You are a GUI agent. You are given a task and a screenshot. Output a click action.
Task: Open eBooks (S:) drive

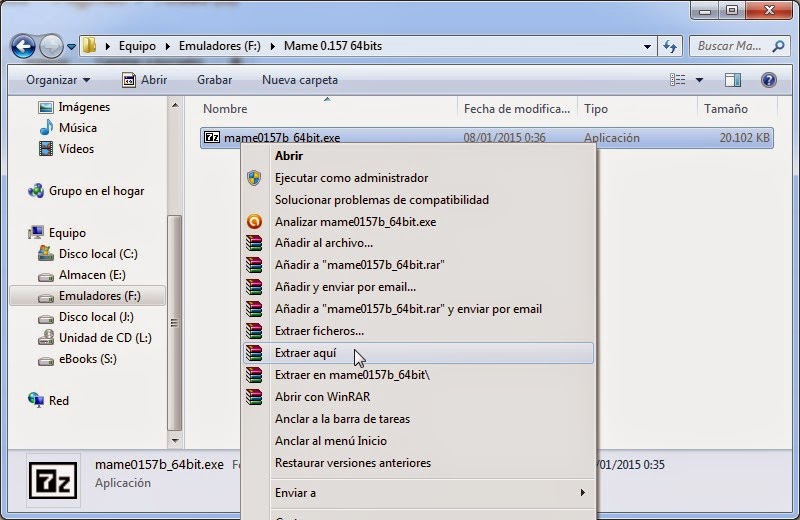coord(78,359)
